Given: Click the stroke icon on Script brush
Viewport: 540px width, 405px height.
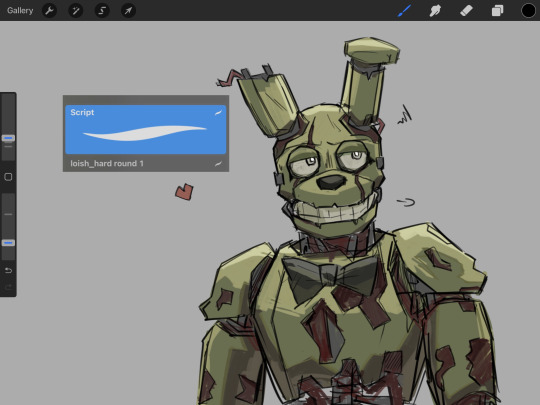Looking at the screenshot, I should (x=218, y=113).
